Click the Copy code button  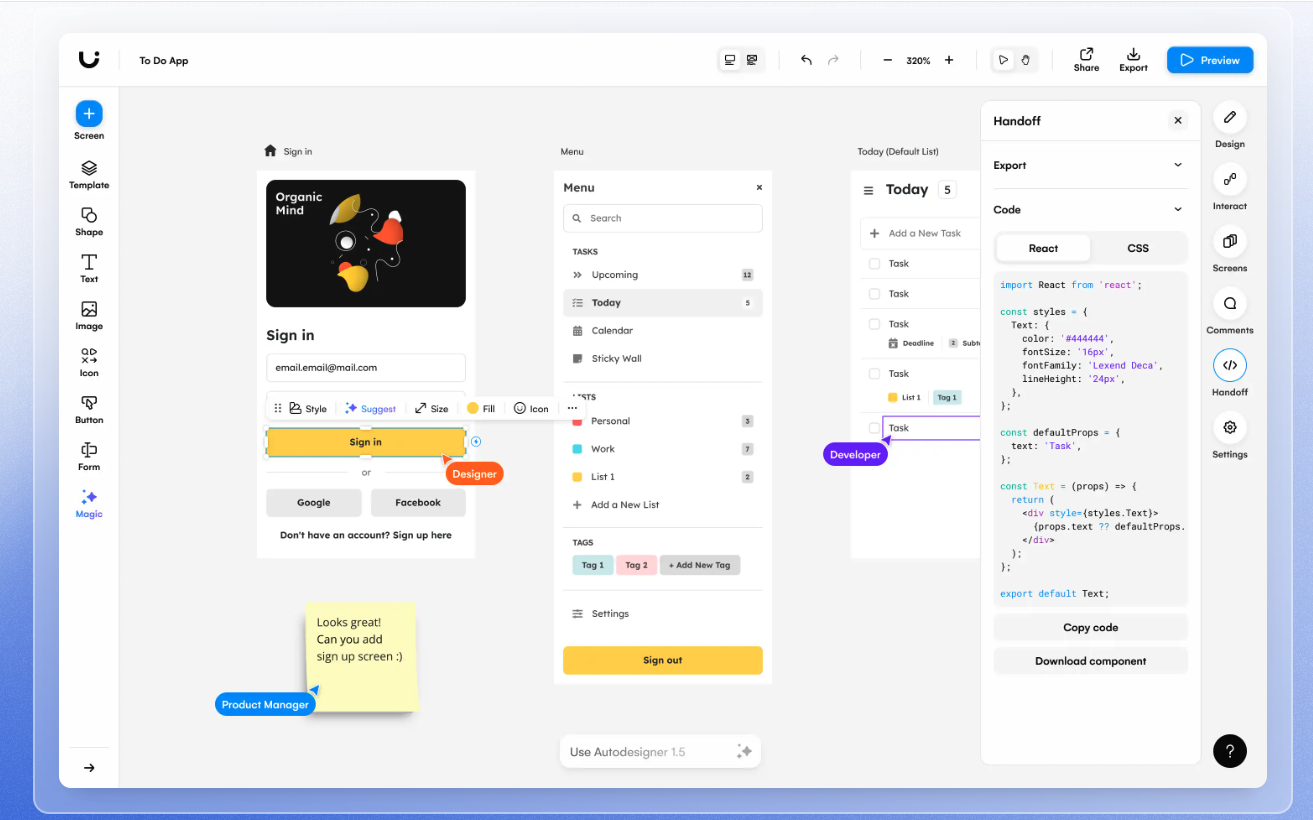1090,627
